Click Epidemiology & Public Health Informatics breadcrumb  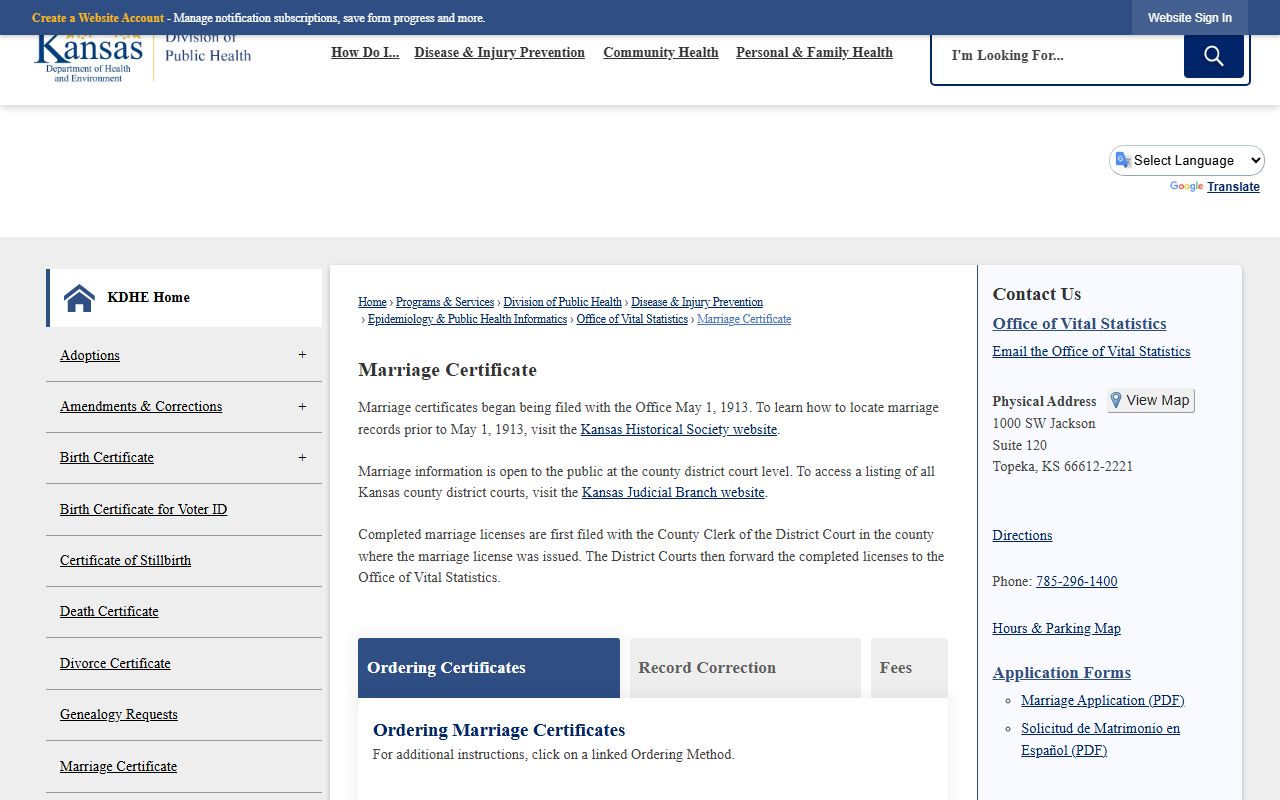click(467, 319)
